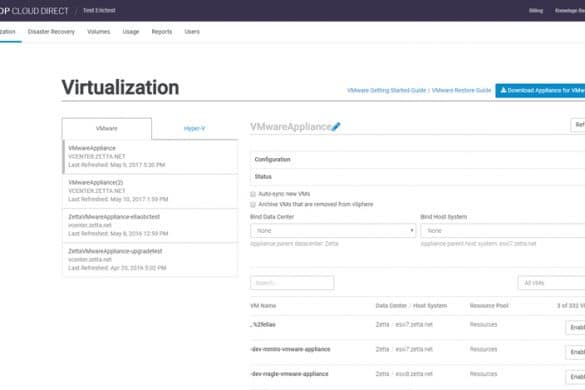
Task: Click Enable button for -dev-momo-vmware-appliance
Action: point(575,352)
